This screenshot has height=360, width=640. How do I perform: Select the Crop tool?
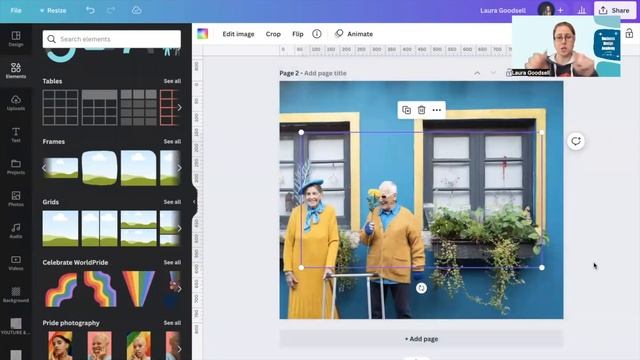pyautogui.click(x=273, y=34)
